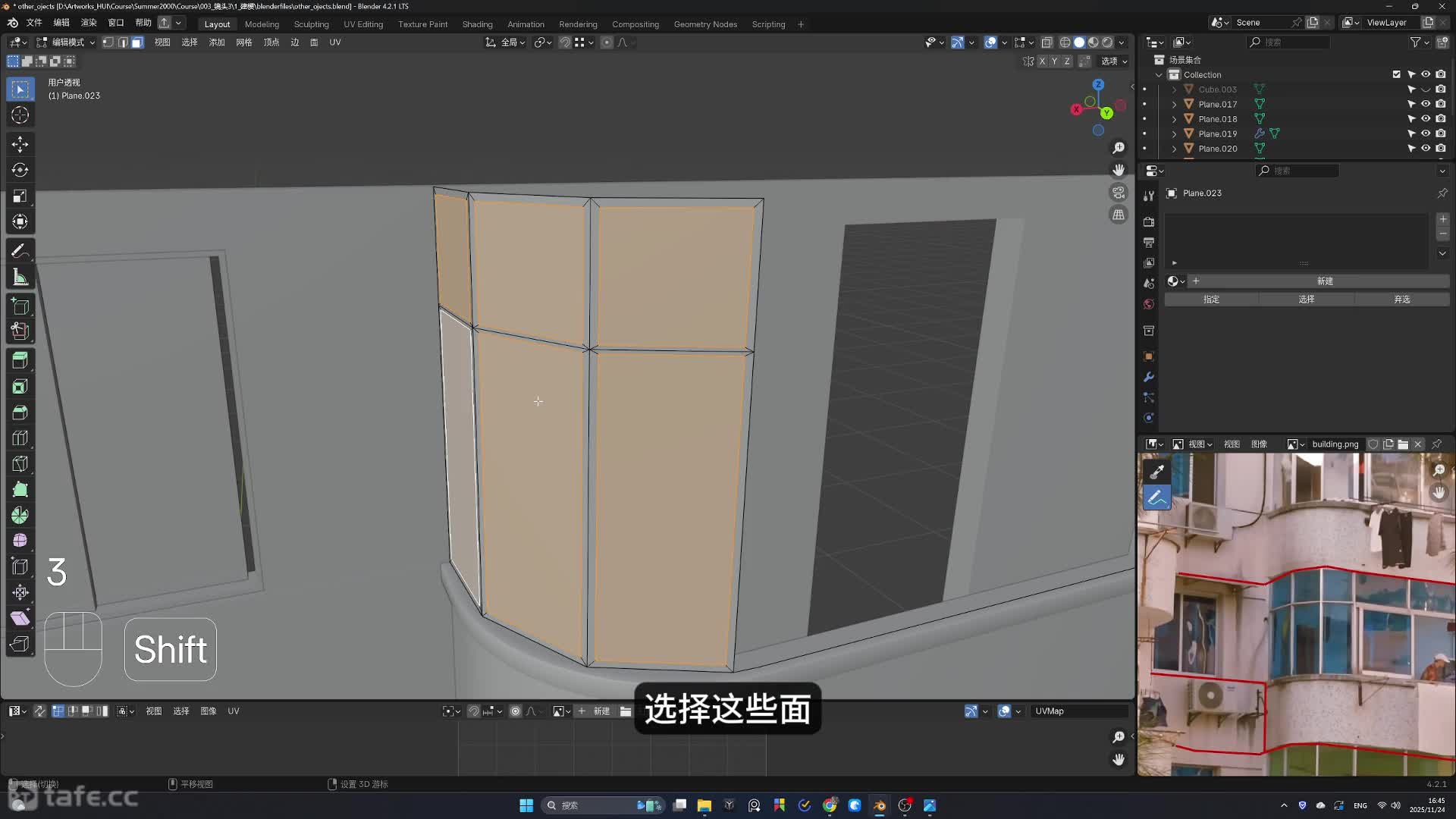The width and height of the screenshot is (1456, 819).
Task: Hide Plane.017 in viewport
Action: click(1426, 104)
